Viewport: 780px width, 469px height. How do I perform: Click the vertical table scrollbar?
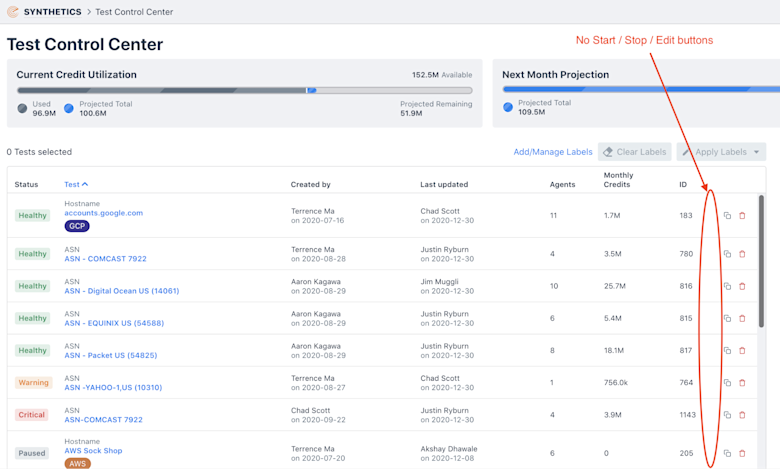[x=761, y=261]
